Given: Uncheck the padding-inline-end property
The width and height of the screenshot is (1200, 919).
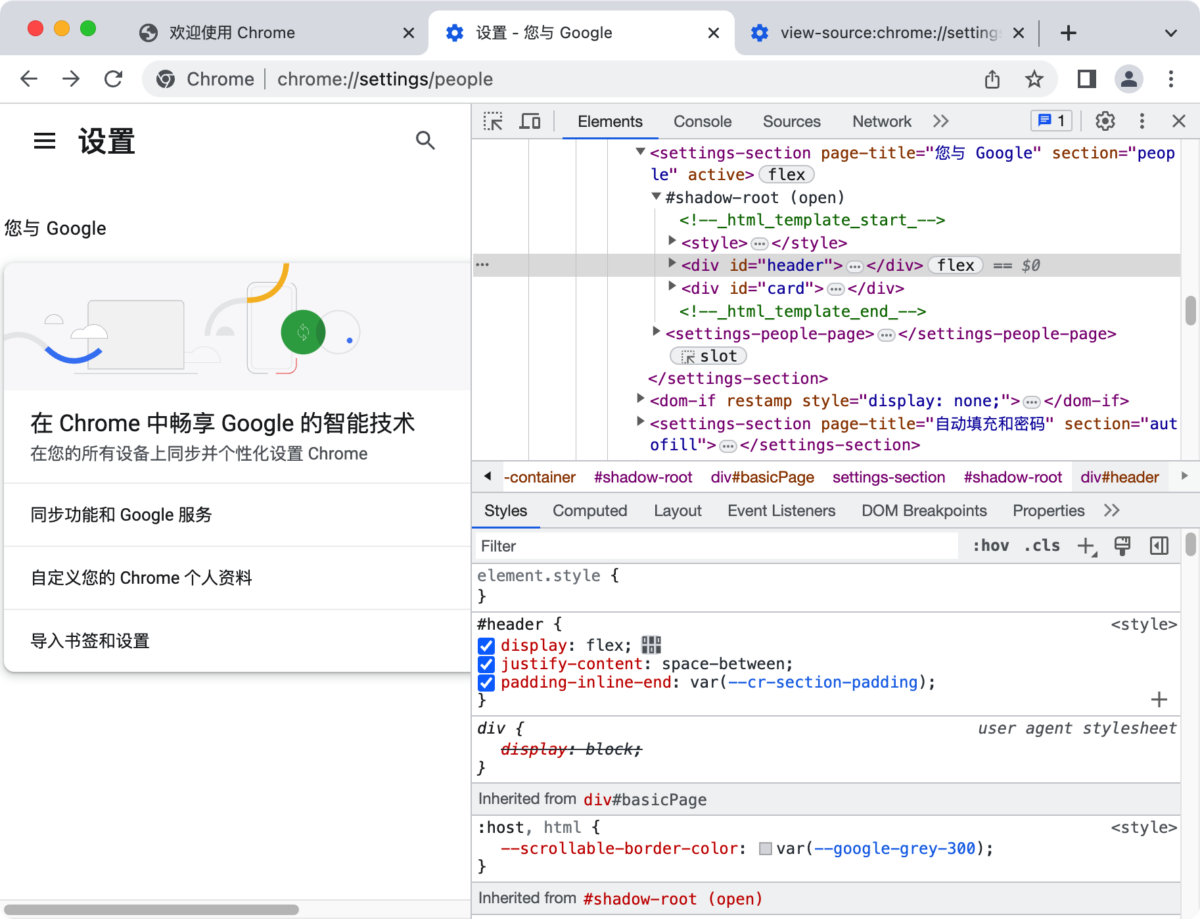Looking at the screenshot, I should pyautogui.click(x=486, y=682).
